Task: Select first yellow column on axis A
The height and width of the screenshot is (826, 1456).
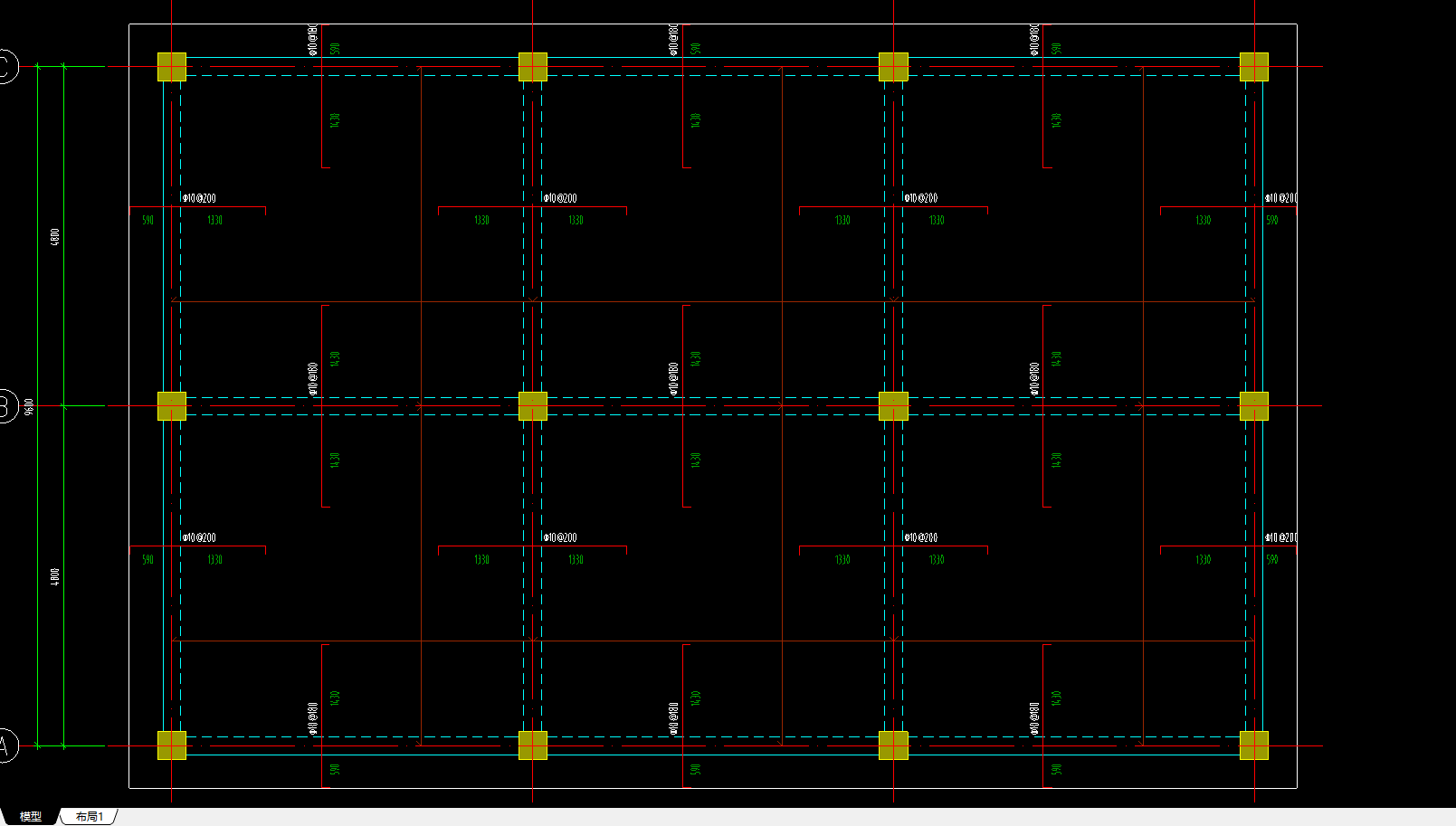Action: point(172,745)
